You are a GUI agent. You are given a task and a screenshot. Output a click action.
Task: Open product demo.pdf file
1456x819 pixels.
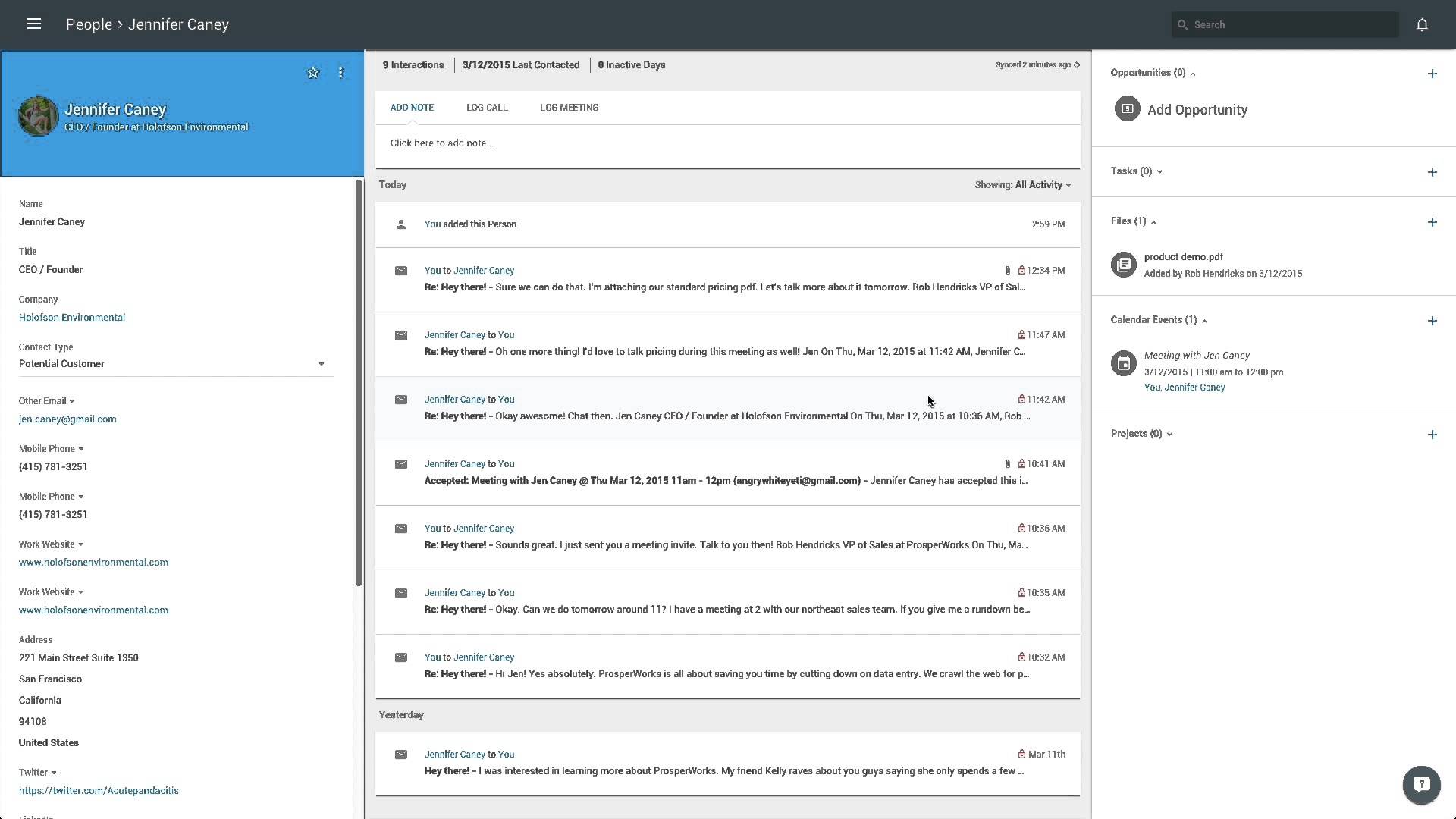point(1183,257)
